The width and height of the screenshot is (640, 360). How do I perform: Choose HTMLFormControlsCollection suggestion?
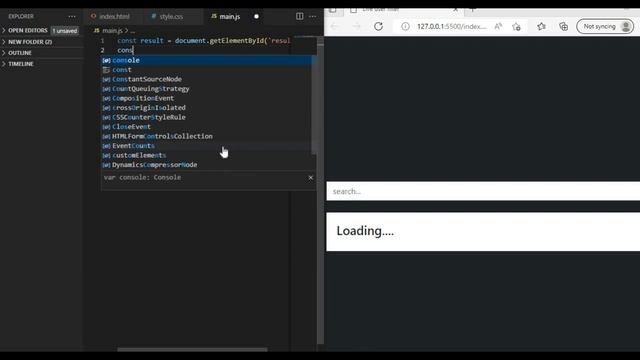206,136
